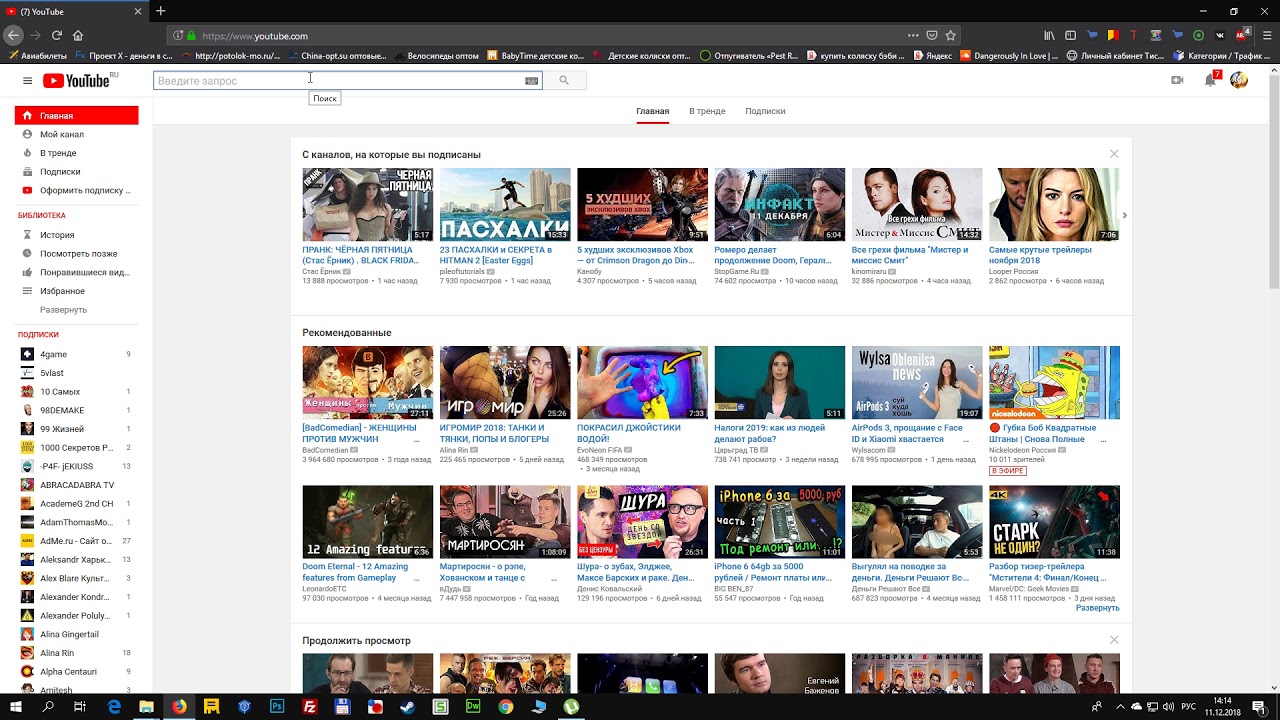Open the on-screen keyboard icon in search box
The width and height of the screenshot is (1280, 720).
pos(531,81)
